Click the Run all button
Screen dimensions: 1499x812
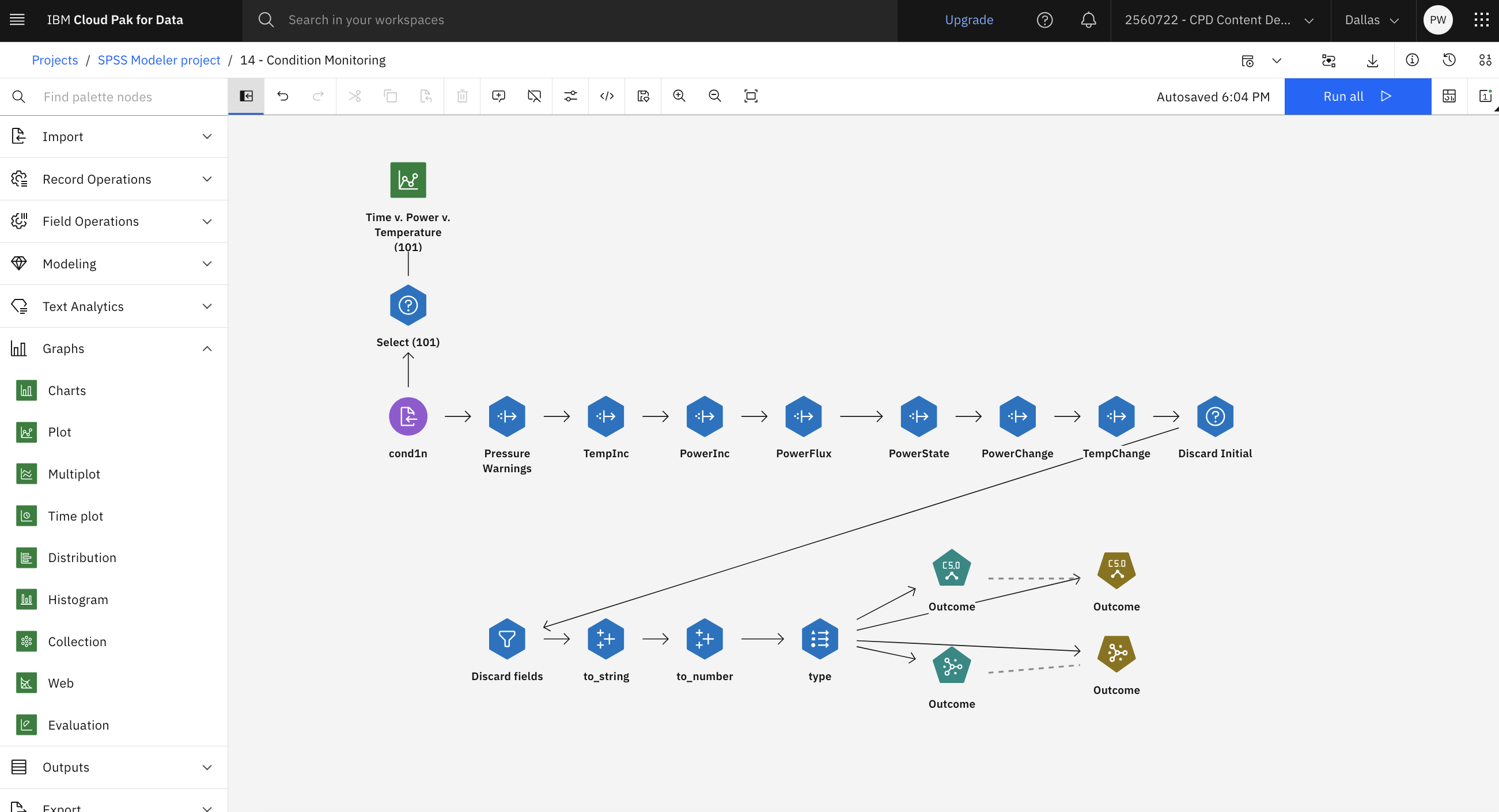click(1357, 97)
